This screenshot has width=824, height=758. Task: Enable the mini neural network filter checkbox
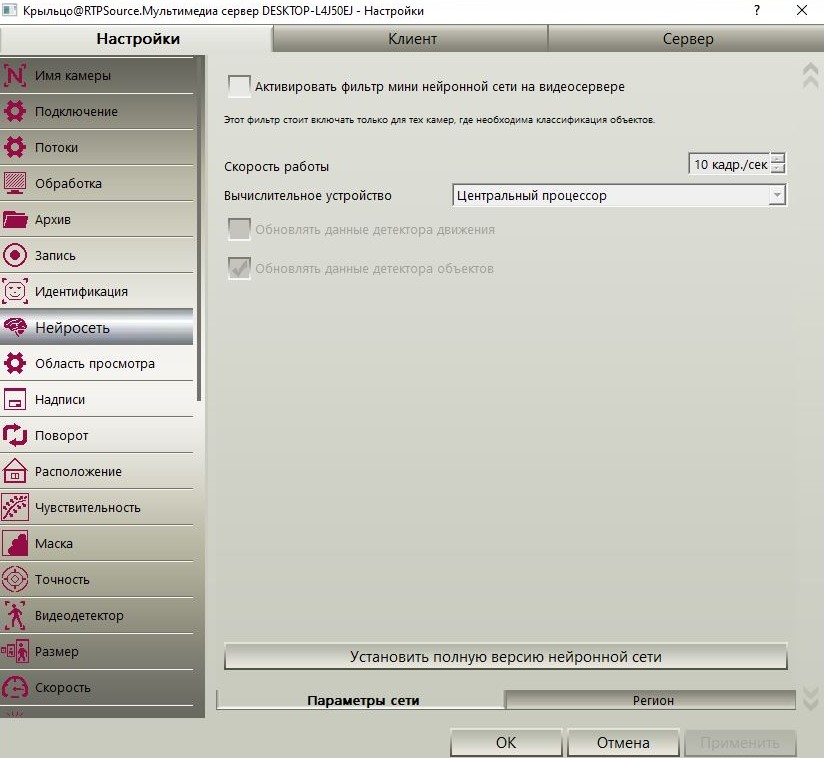coord(239,86)
